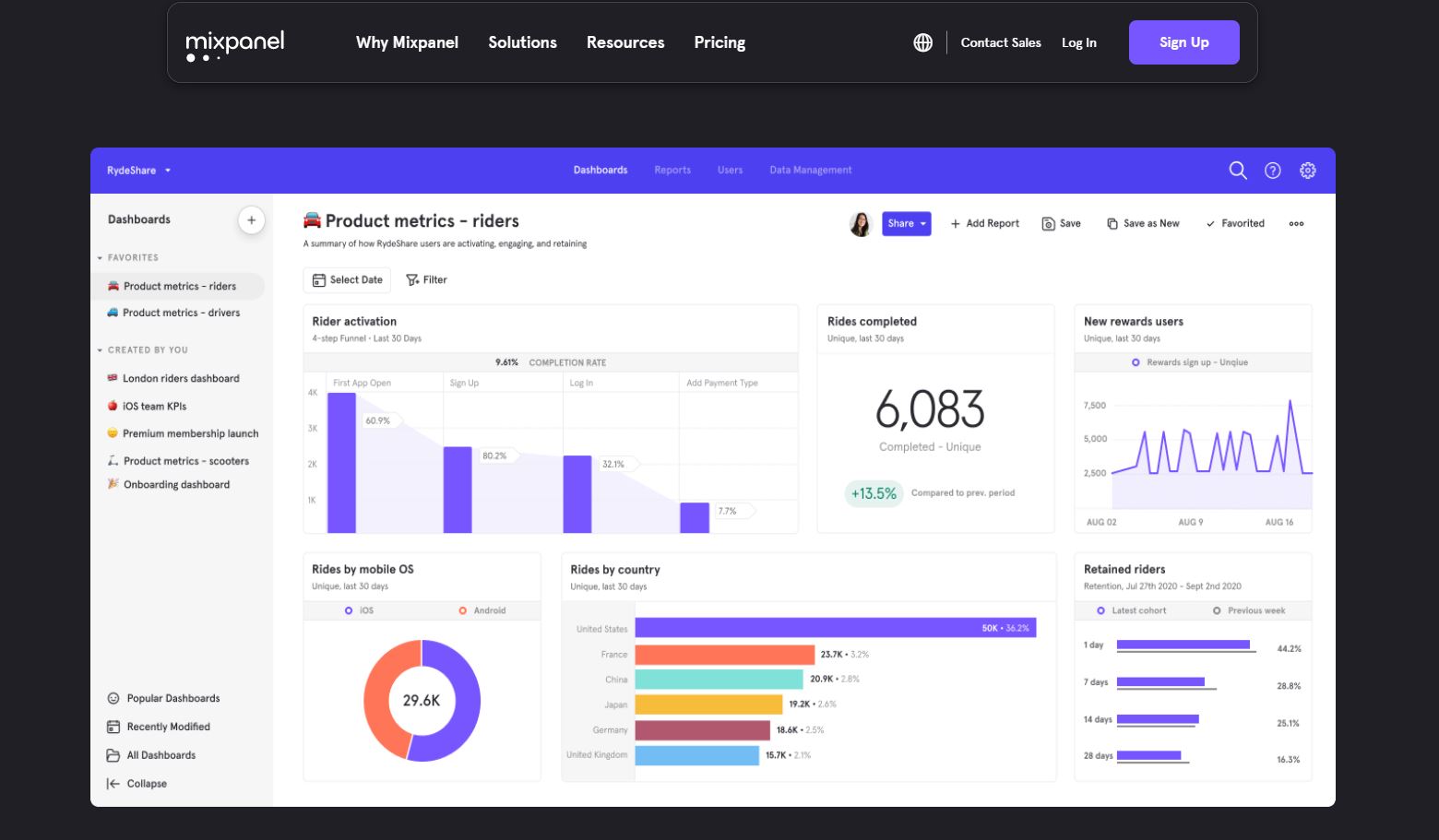The height and width of the screenshot is (840, 1439).
Task: Click the Select Date button
Action: tap(347, 280)
